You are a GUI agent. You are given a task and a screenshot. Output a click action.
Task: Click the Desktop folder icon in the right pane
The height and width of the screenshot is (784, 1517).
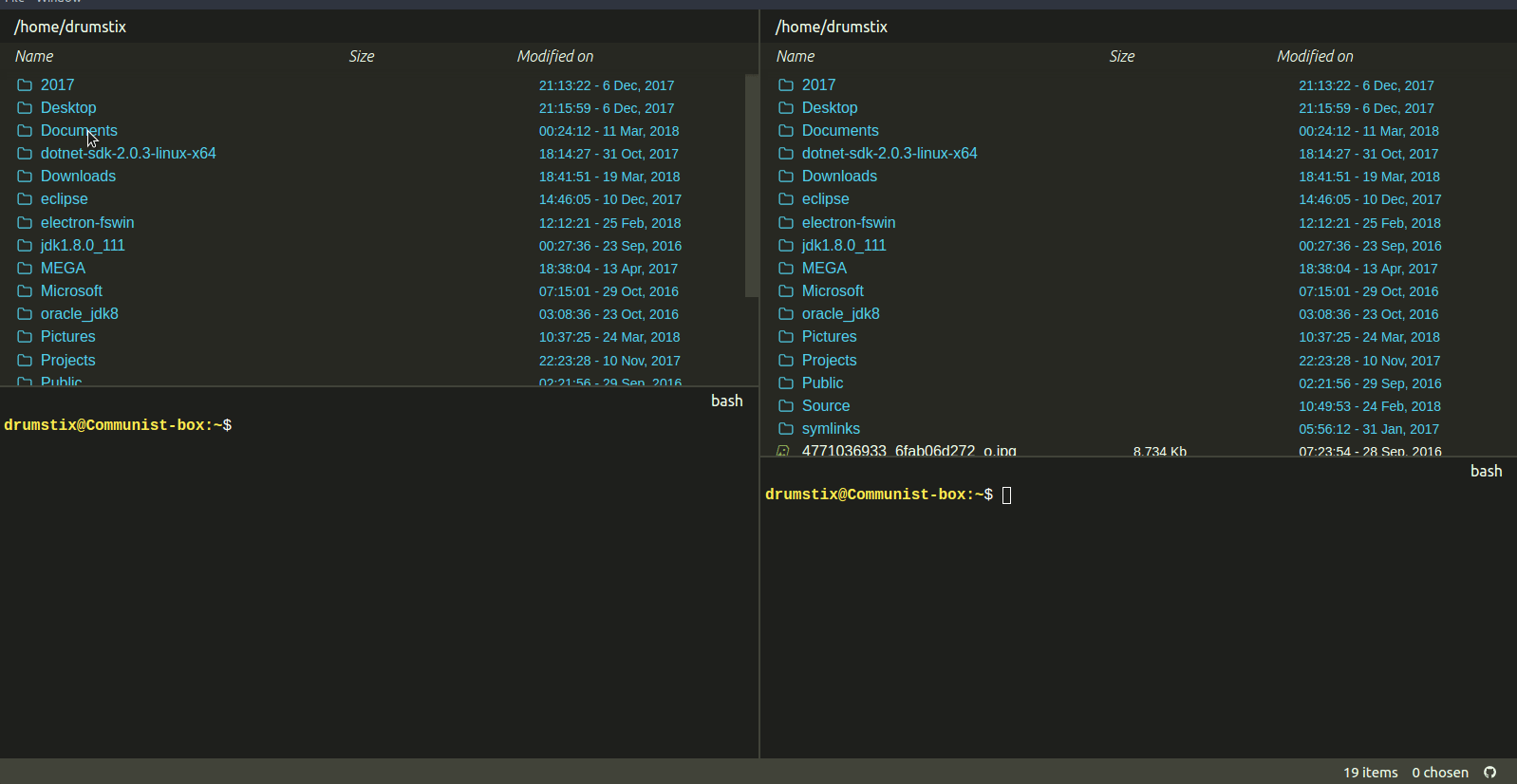tap(786, 108)
